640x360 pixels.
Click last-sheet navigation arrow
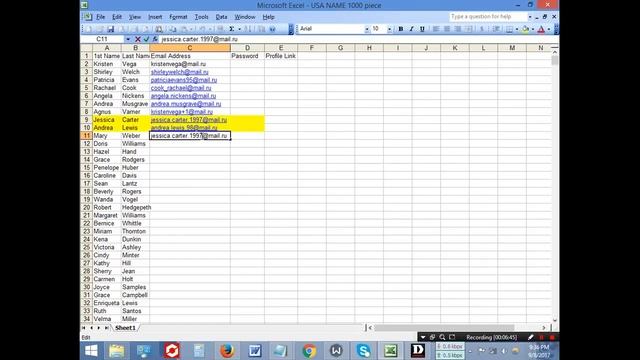107,328
